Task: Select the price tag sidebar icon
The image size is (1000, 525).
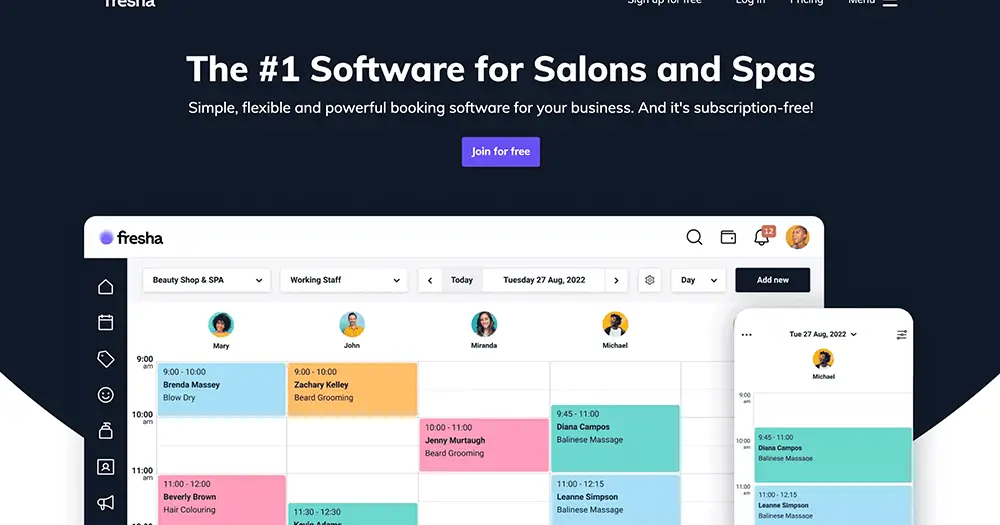Action: click(x=106, y=358)
